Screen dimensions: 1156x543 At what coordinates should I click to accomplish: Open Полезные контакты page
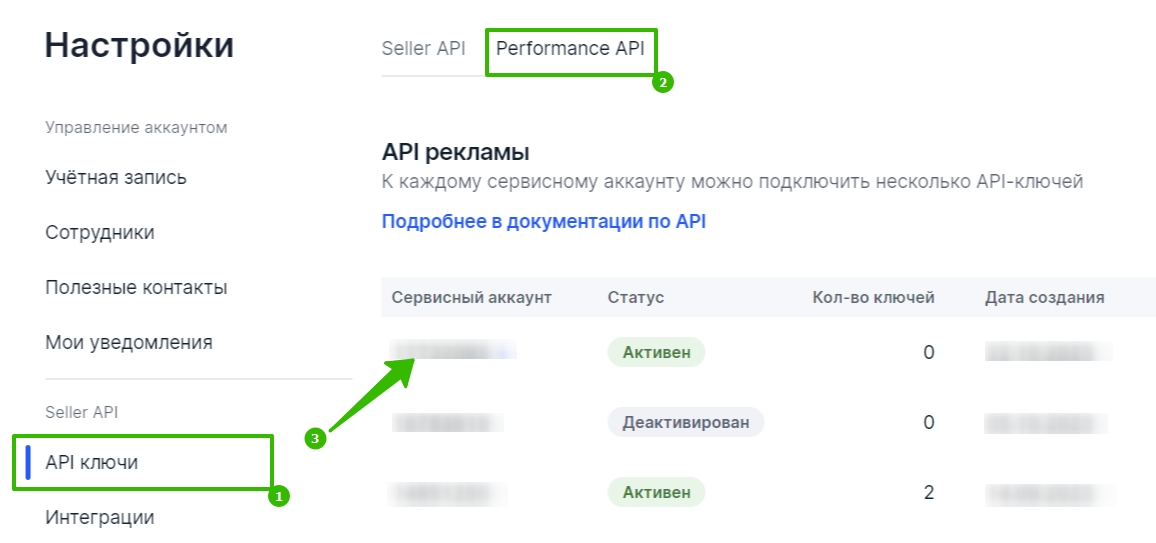coord(136,287)
